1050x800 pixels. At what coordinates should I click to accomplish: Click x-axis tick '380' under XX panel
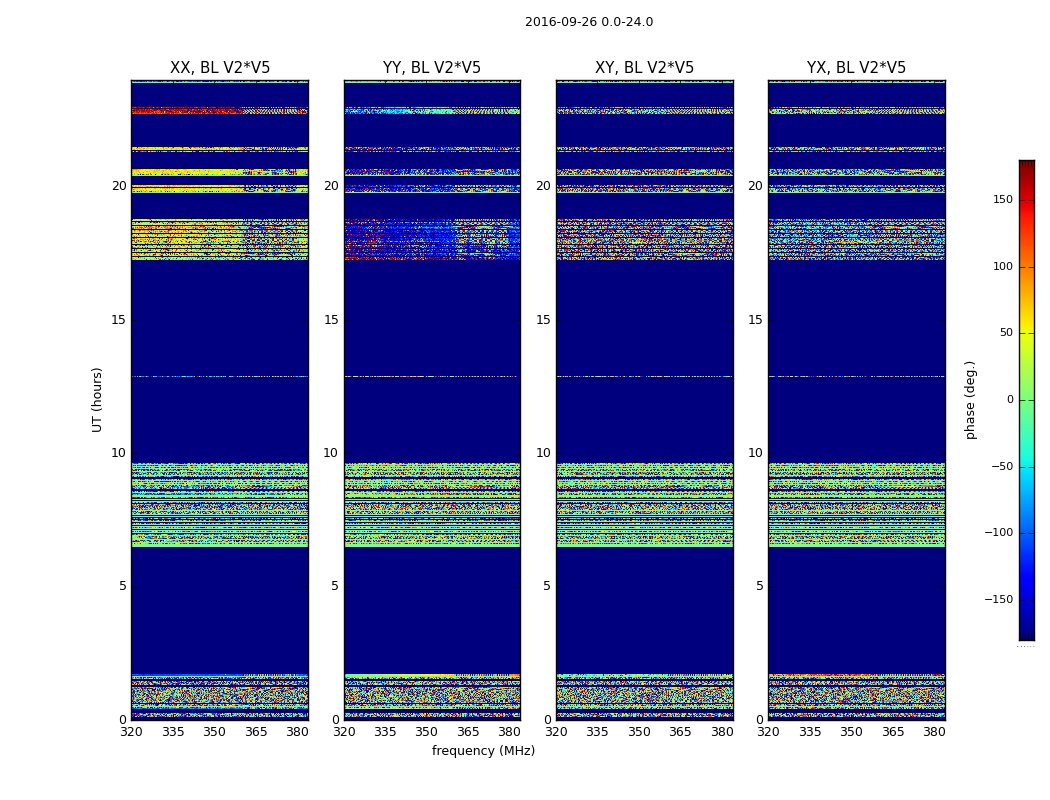pos(297,732)
